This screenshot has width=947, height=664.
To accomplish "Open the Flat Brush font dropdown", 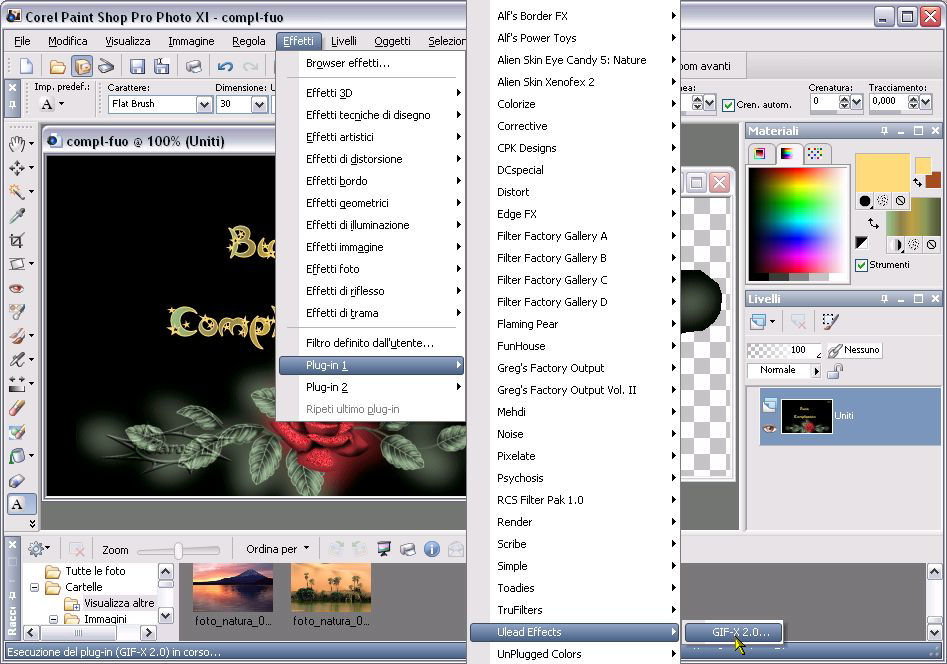I will [x=204, y=104].
